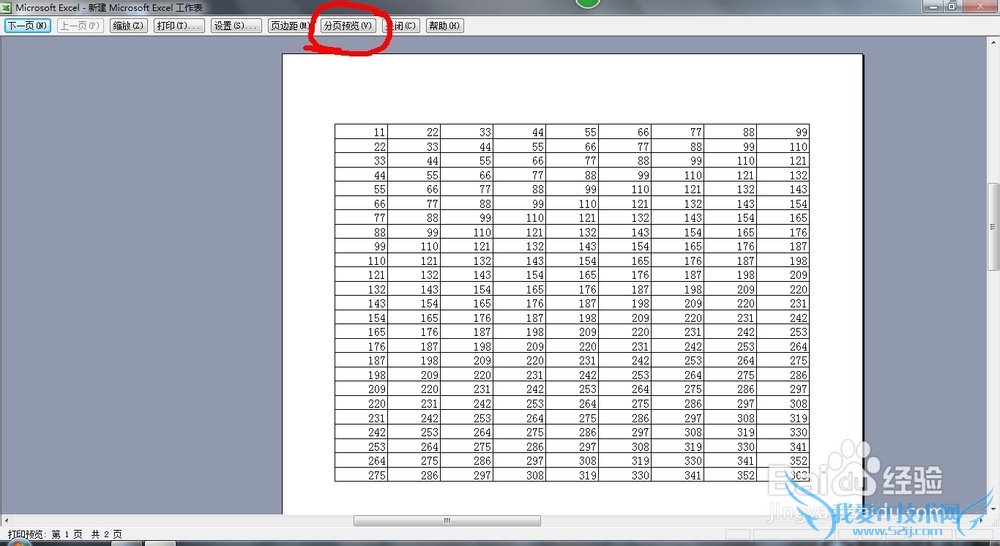Open page setup with 设置(S)...
Viewport: 1000px width, 546px height.
236,26
